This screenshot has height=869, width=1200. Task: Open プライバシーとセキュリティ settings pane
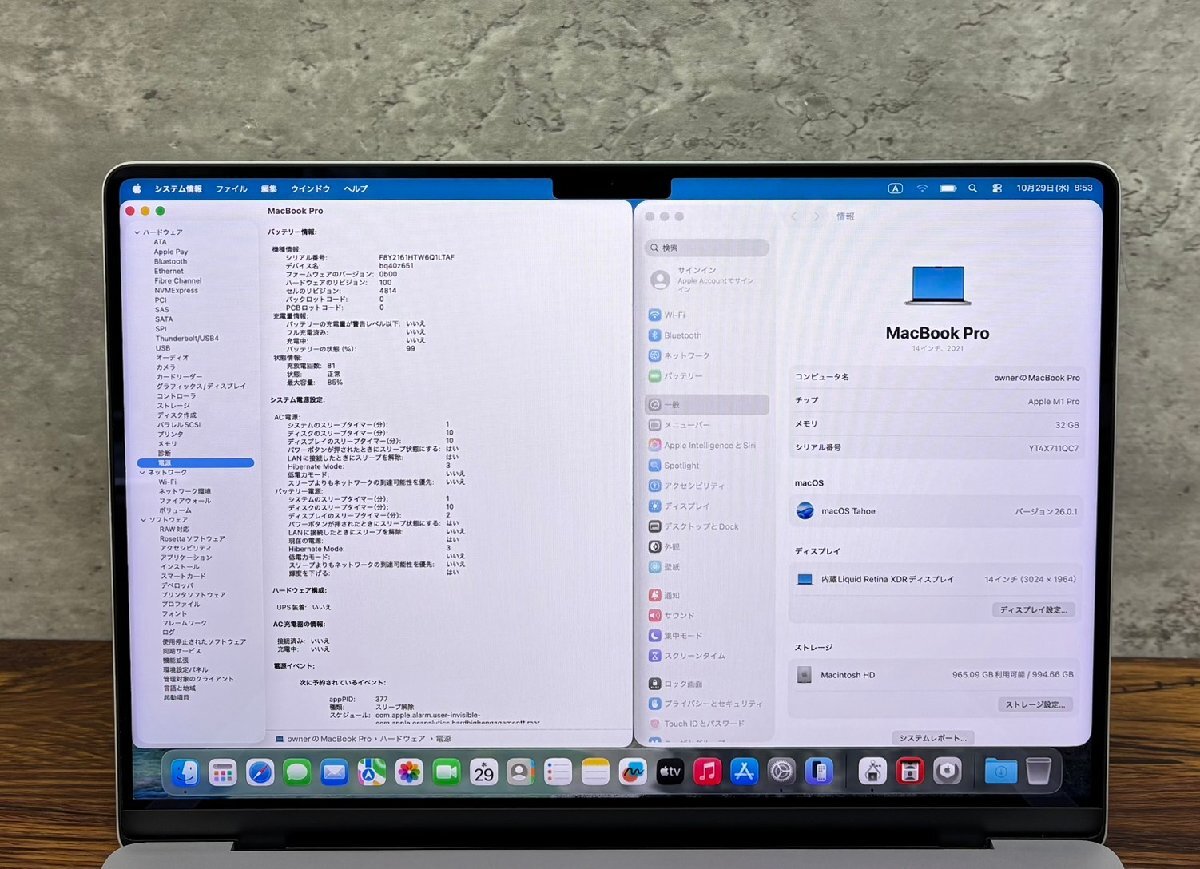[706, 703]
